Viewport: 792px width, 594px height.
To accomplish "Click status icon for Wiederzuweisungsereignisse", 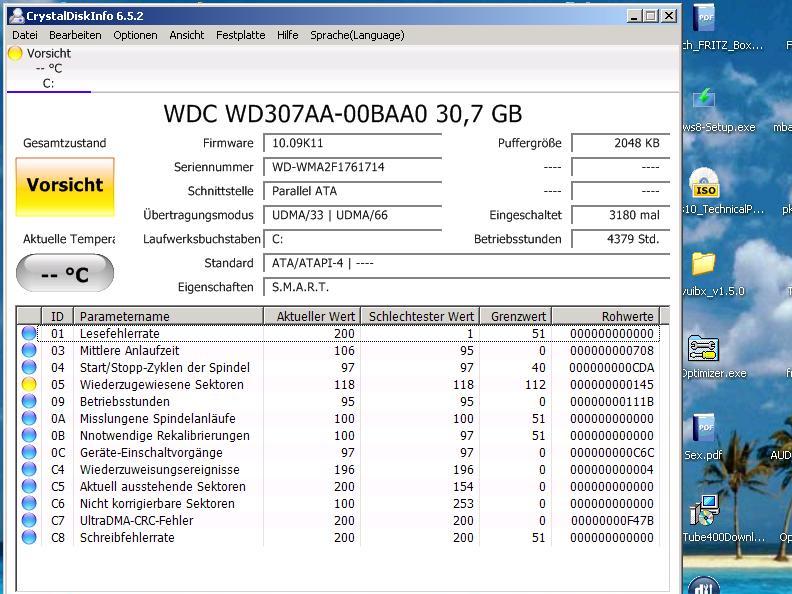I will (29, 469).
